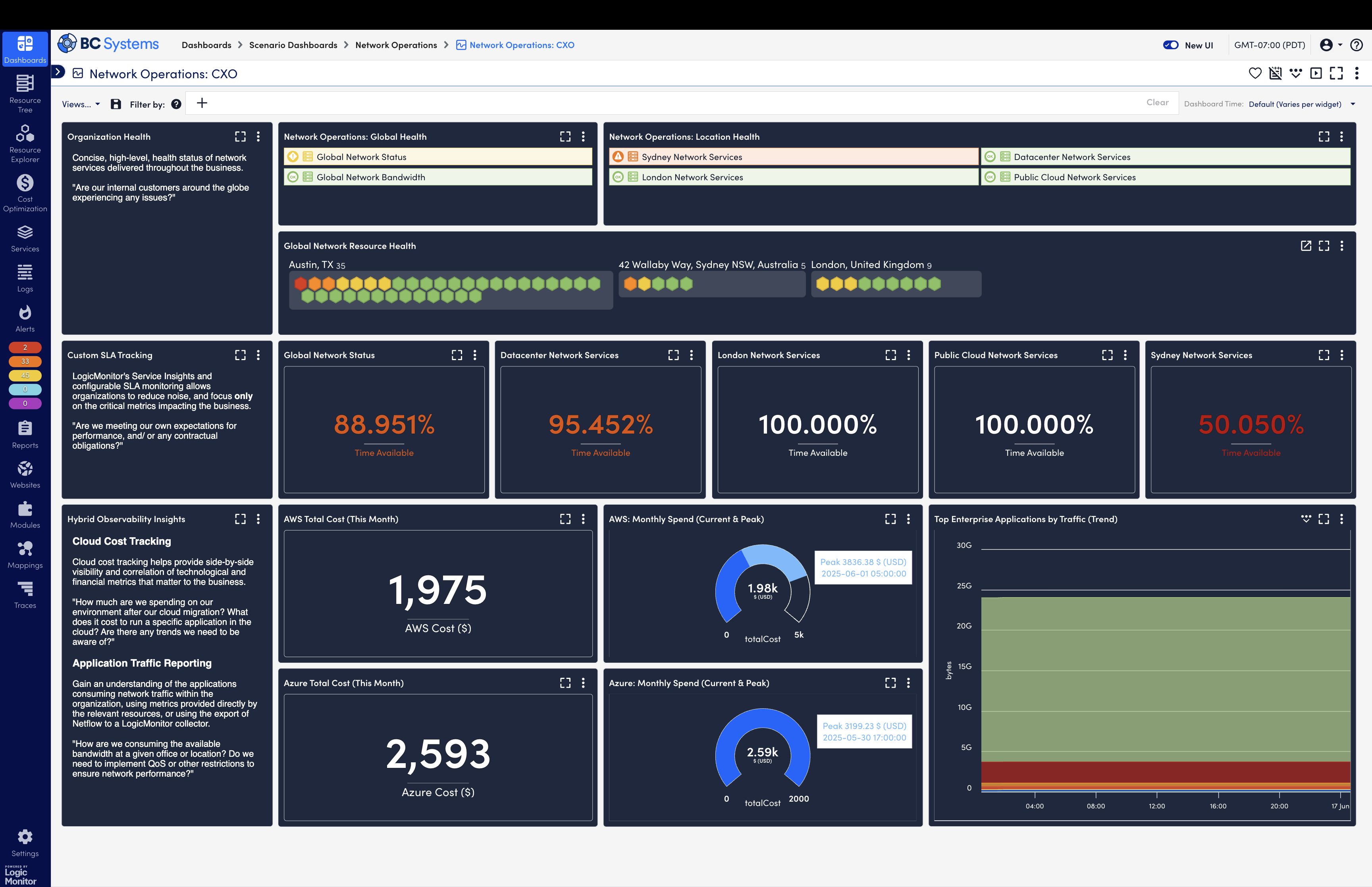Open dashboard more options kebab menu
The image size is (1372, 887).
(1357, 73)
